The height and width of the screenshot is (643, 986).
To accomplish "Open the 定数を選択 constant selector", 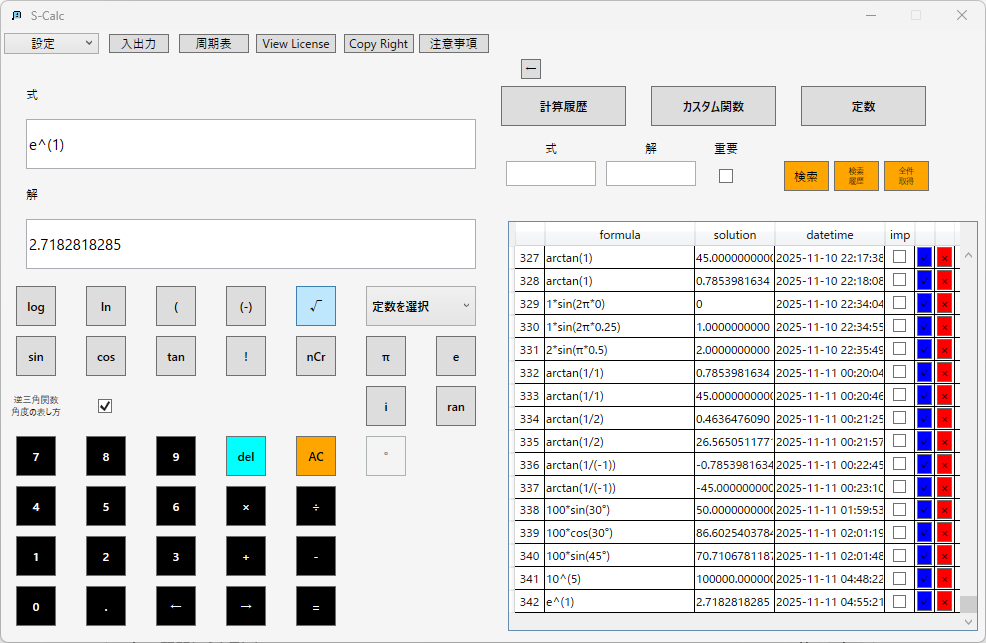I will pyautogui.click(x=420, y=306).
